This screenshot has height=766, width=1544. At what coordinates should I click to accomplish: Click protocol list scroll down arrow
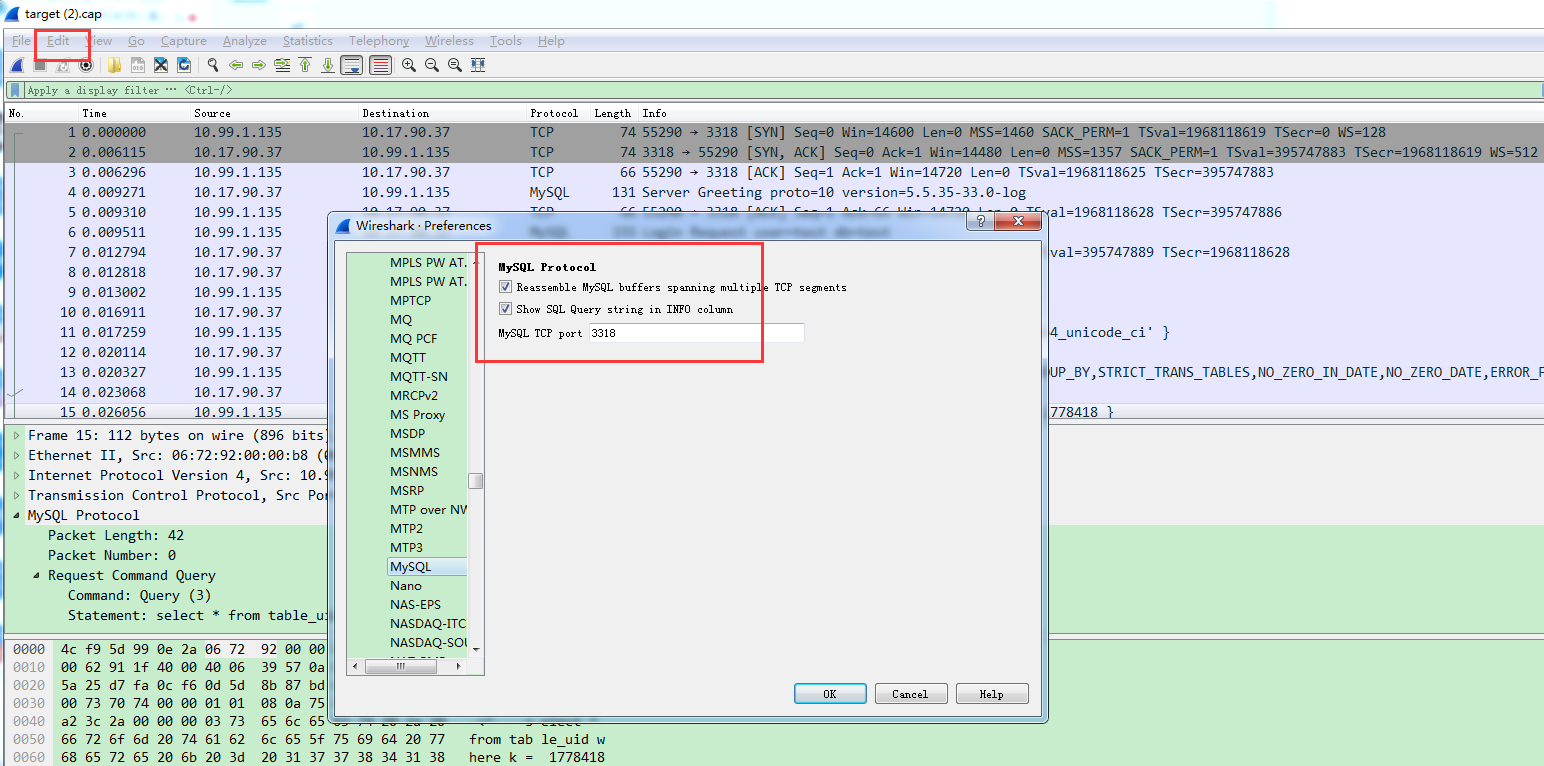coord(476,649)
